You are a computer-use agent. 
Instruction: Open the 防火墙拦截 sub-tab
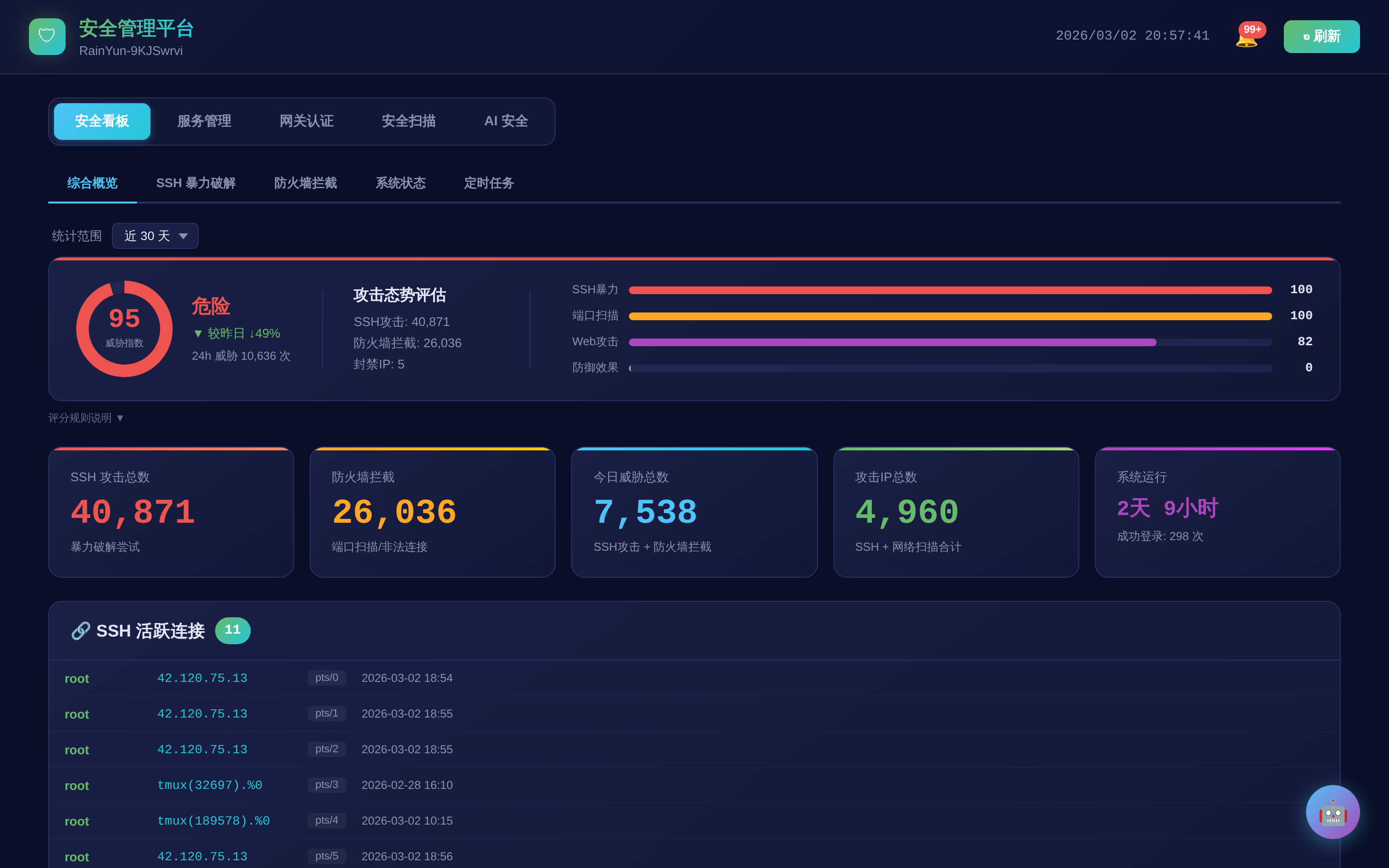click(305, 183)
